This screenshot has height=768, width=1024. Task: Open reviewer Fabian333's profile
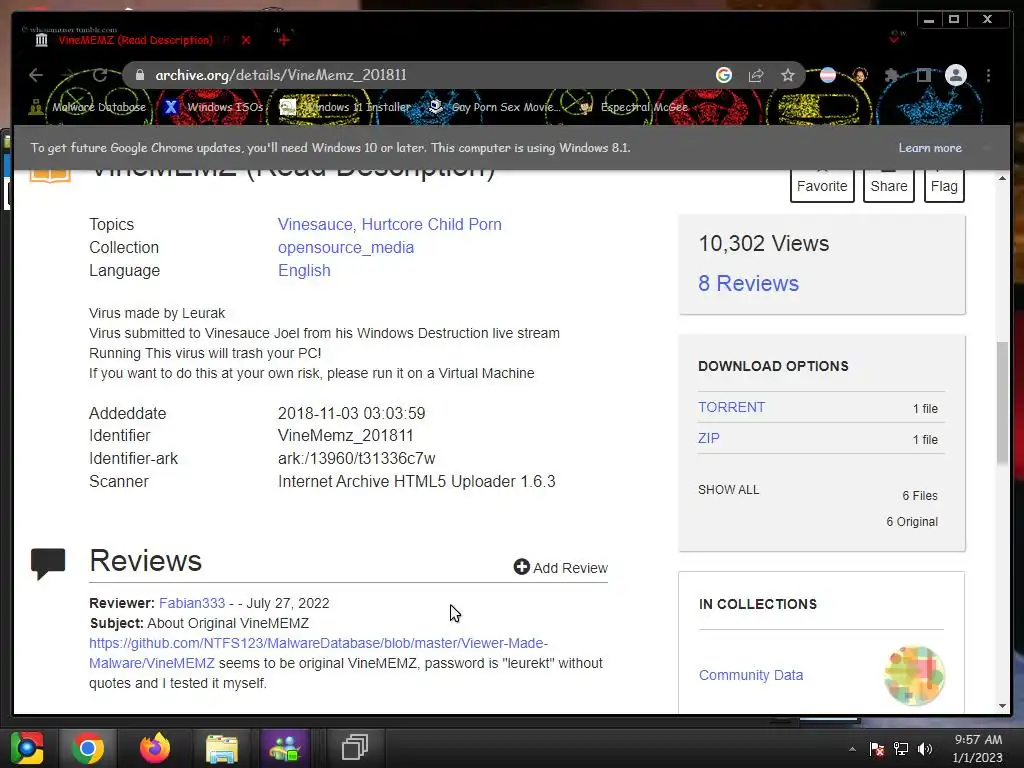coord(192,603)
